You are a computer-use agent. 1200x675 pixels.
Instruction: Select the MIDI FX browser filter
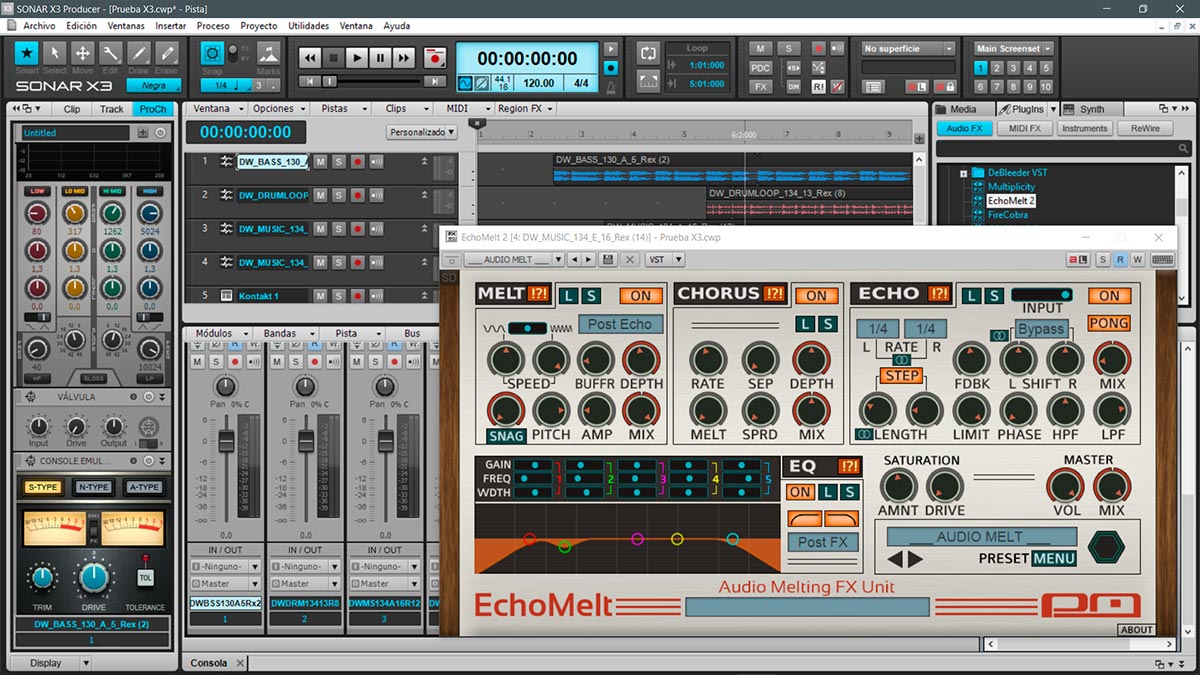[1025, 128]
